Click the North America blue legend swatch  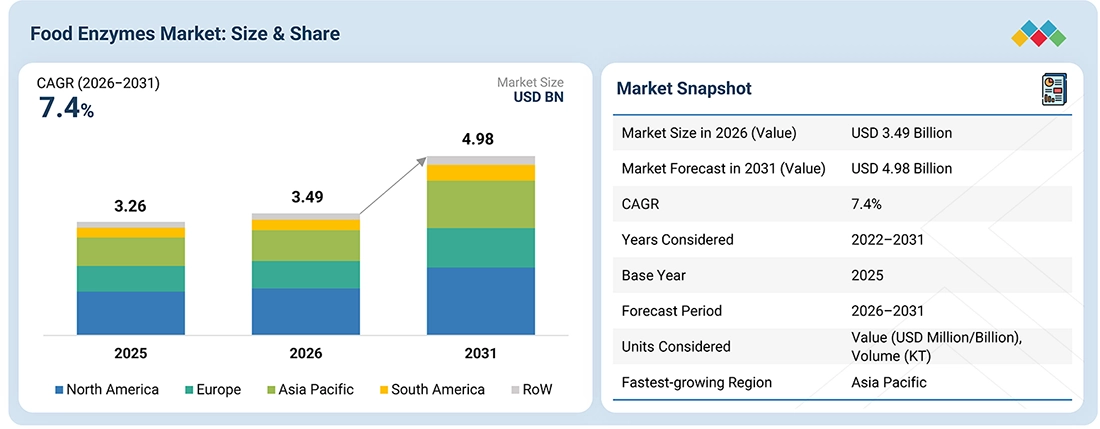pos(59,389)
